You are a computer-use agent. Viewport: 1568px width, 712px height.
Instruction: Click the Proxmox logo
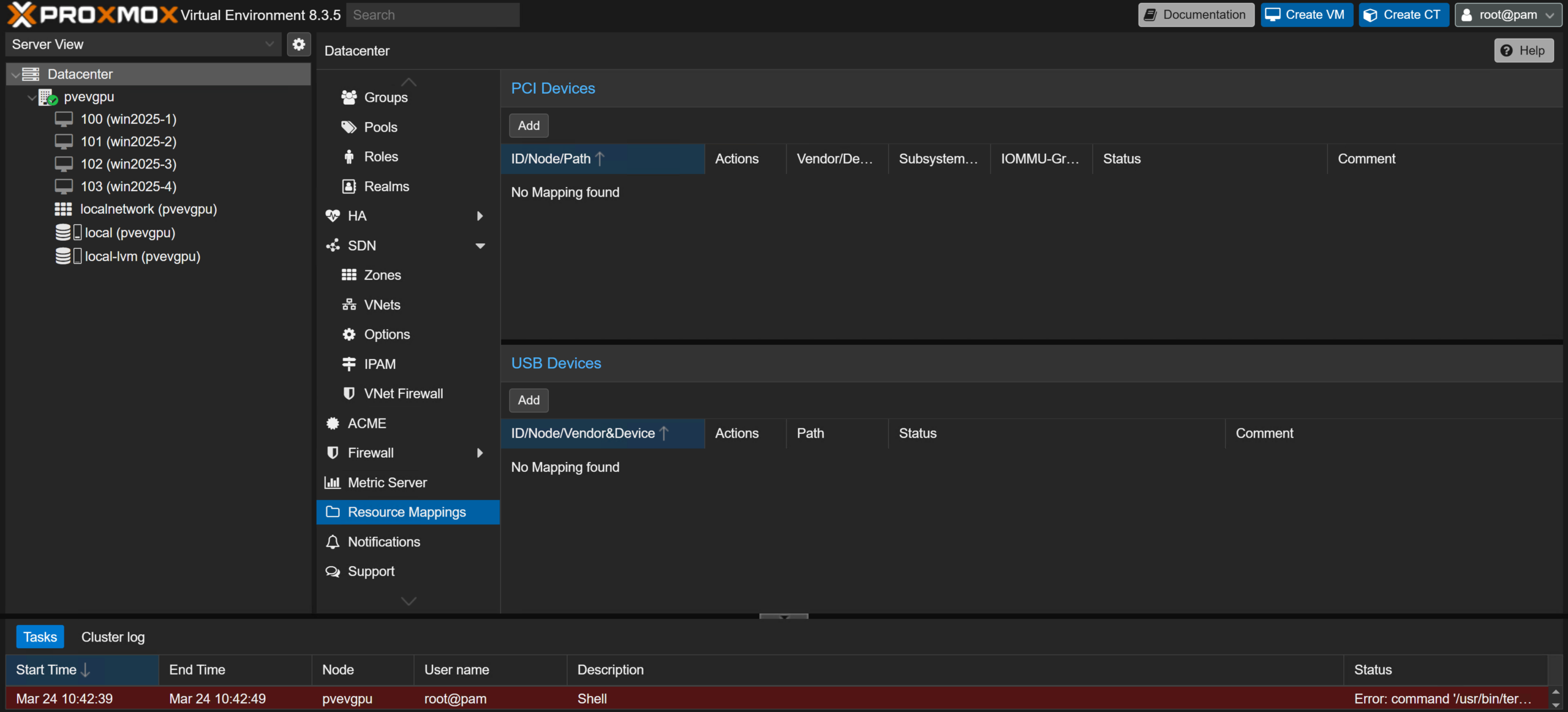pyautogui.click(x=92, y=15)
